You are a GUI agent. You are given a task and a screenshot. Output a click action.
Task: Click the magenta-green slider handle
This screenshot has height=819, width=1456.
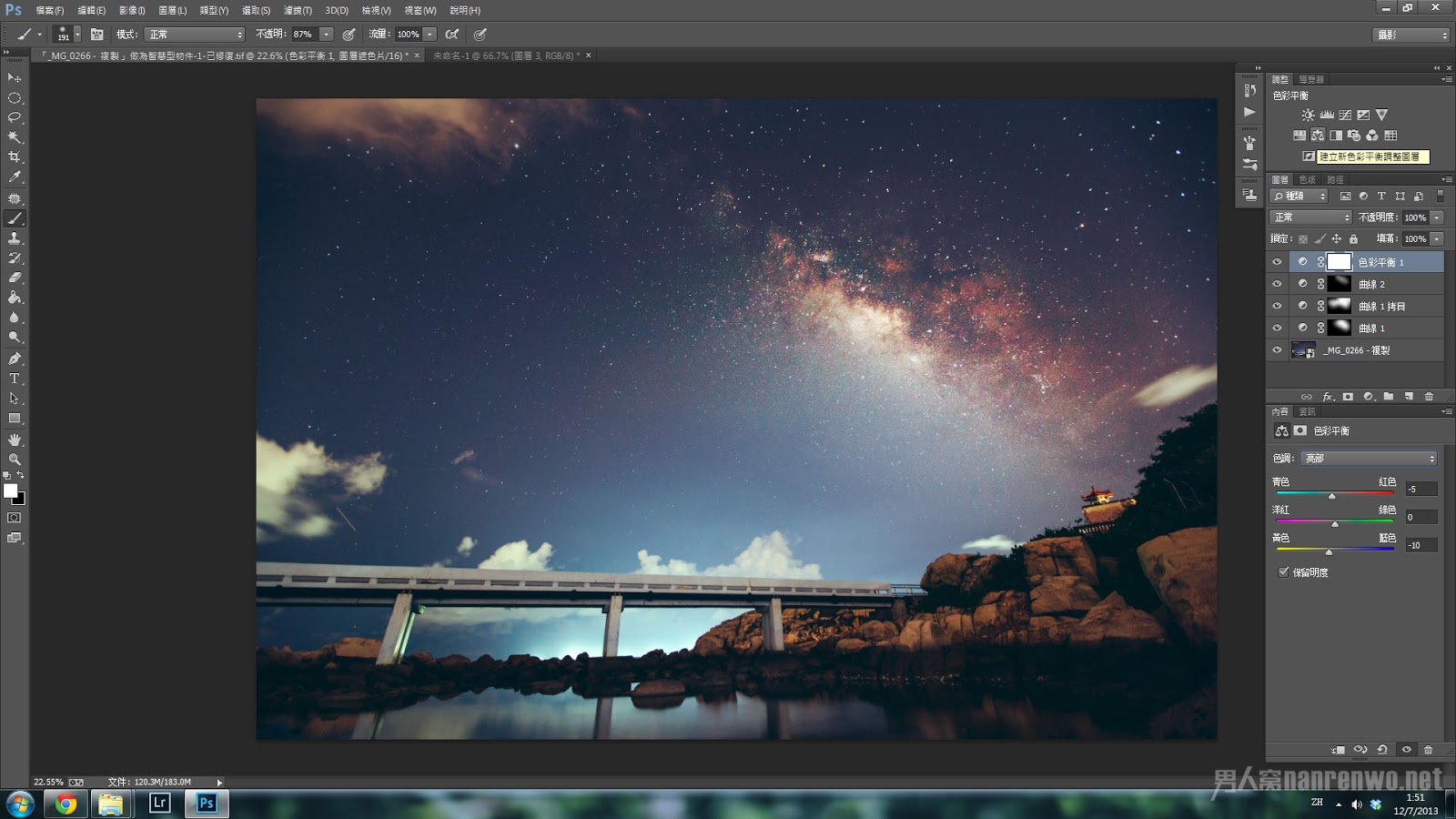click(x=1335, y=524)
